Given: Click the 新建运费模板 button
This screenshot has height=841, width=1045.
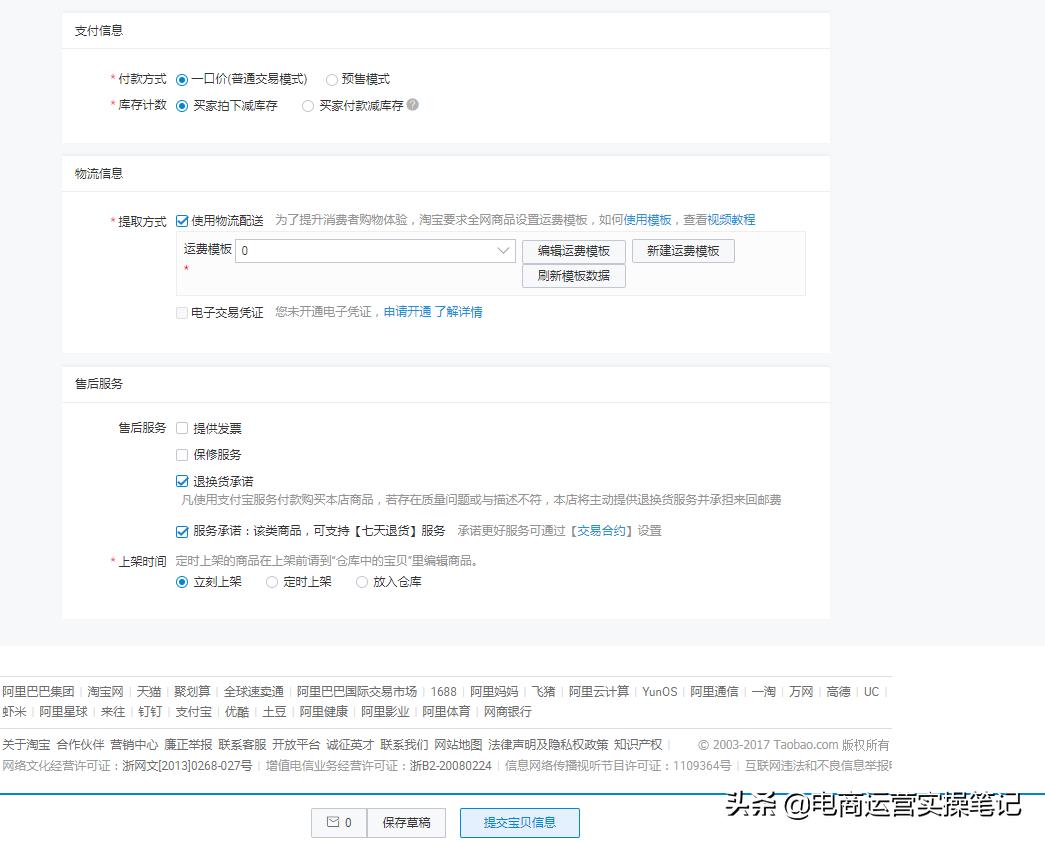Looking at the screenshot, I should 683,250.
